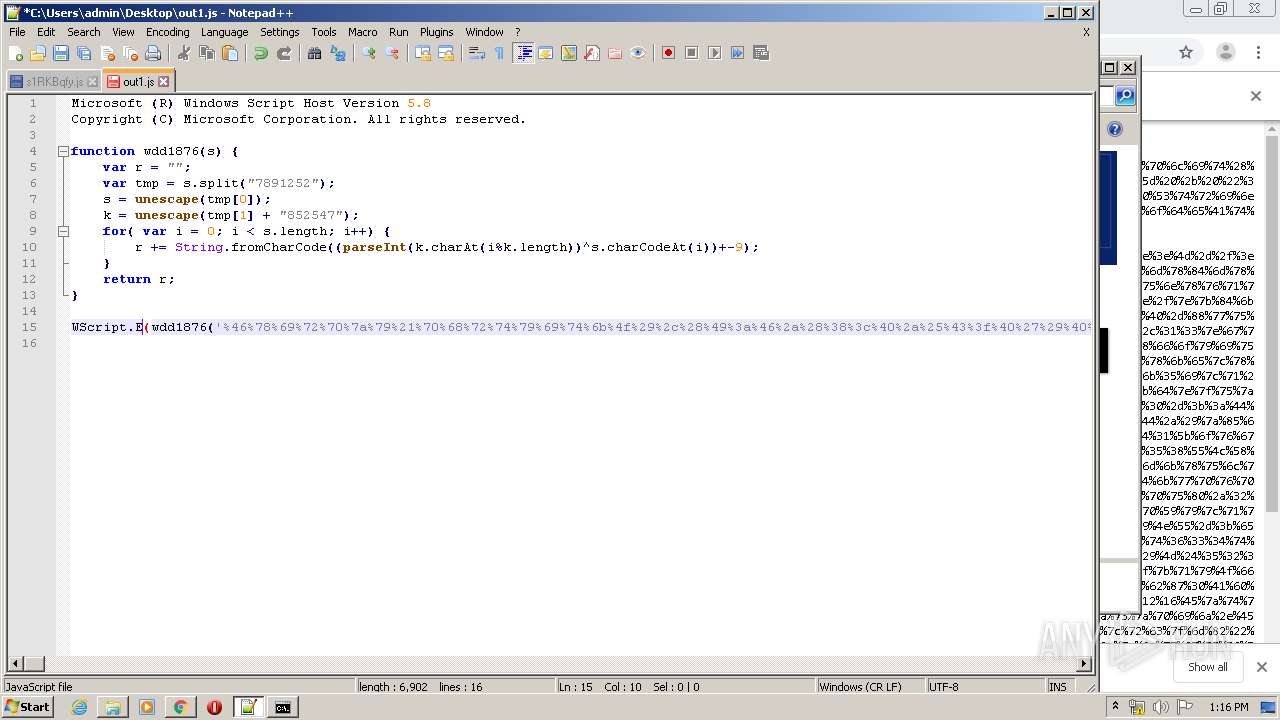Image resolution: width=1280 pixels, height=720 pixels.
Task: Collapse the for loop fold marker
Action: coord(63,231)
